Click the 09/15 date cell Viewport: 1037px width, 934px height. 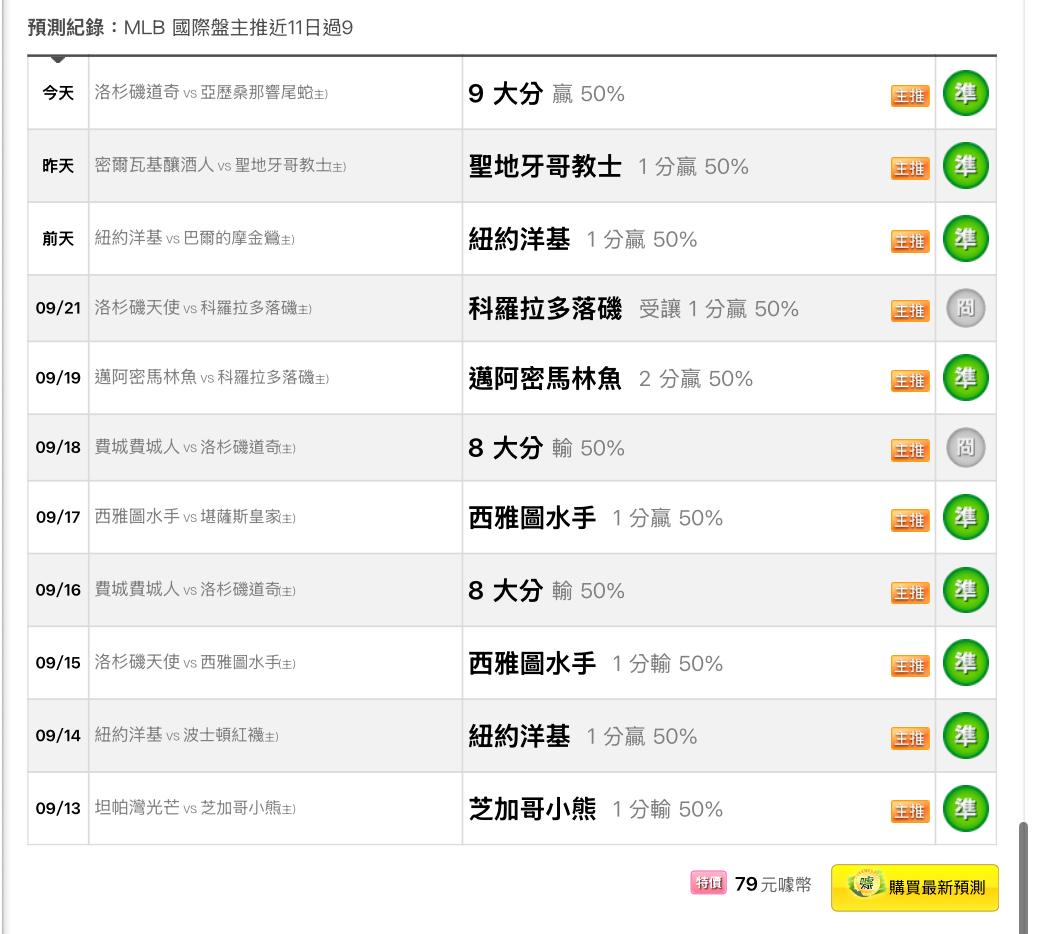[x=58, y=663]
